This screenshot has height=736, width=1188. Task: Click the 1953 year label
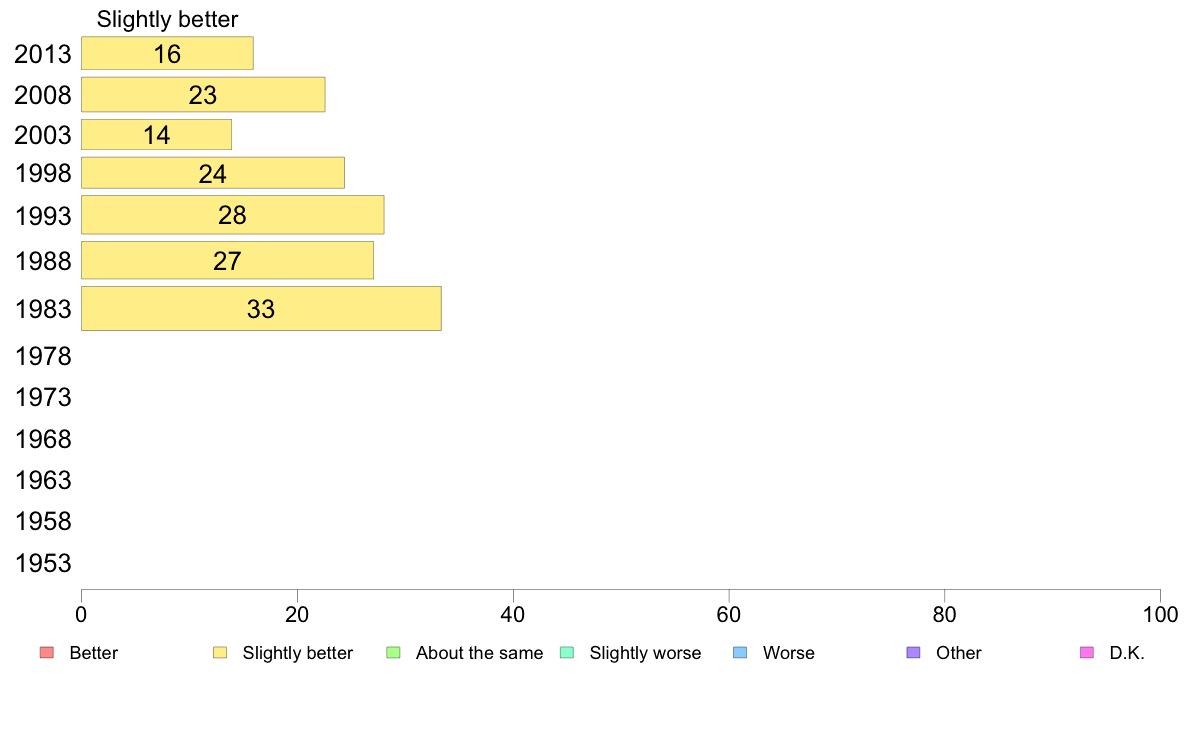(x=43, y=563)
